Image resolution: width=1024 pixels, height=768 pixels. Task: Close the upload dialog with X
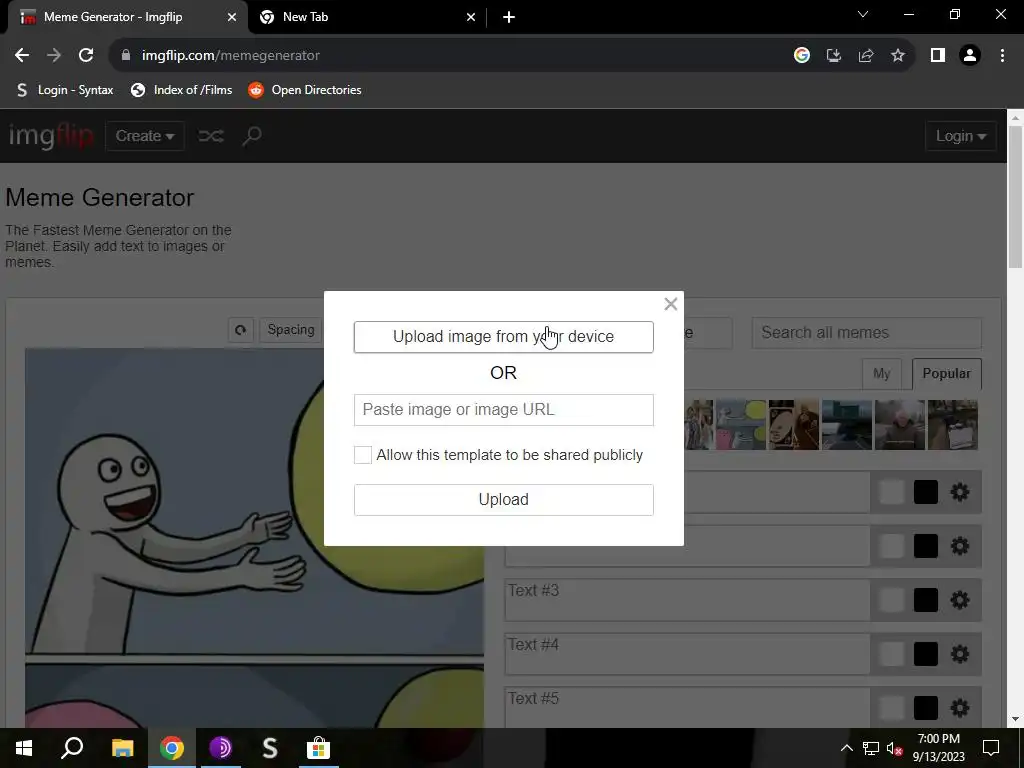tap(671, 304)
